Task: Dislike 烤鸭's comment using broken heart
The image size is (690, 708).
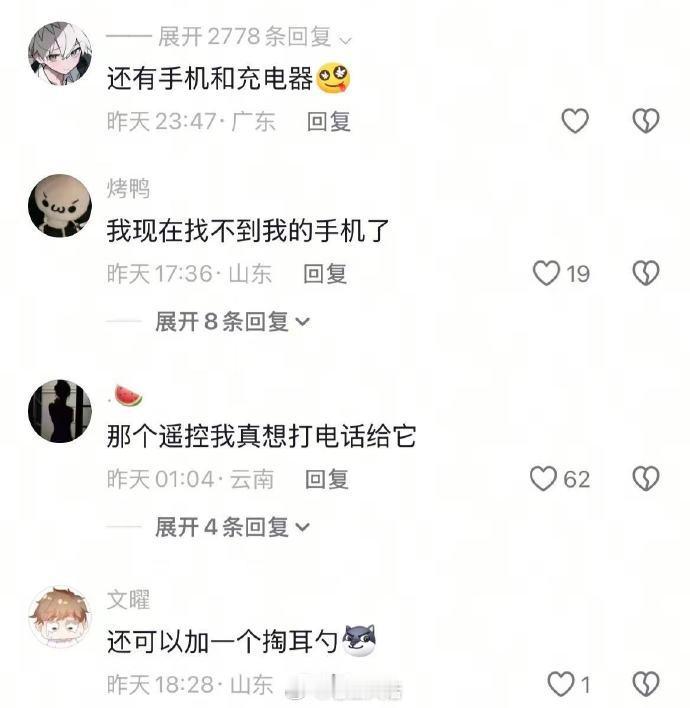Action: 646,273
